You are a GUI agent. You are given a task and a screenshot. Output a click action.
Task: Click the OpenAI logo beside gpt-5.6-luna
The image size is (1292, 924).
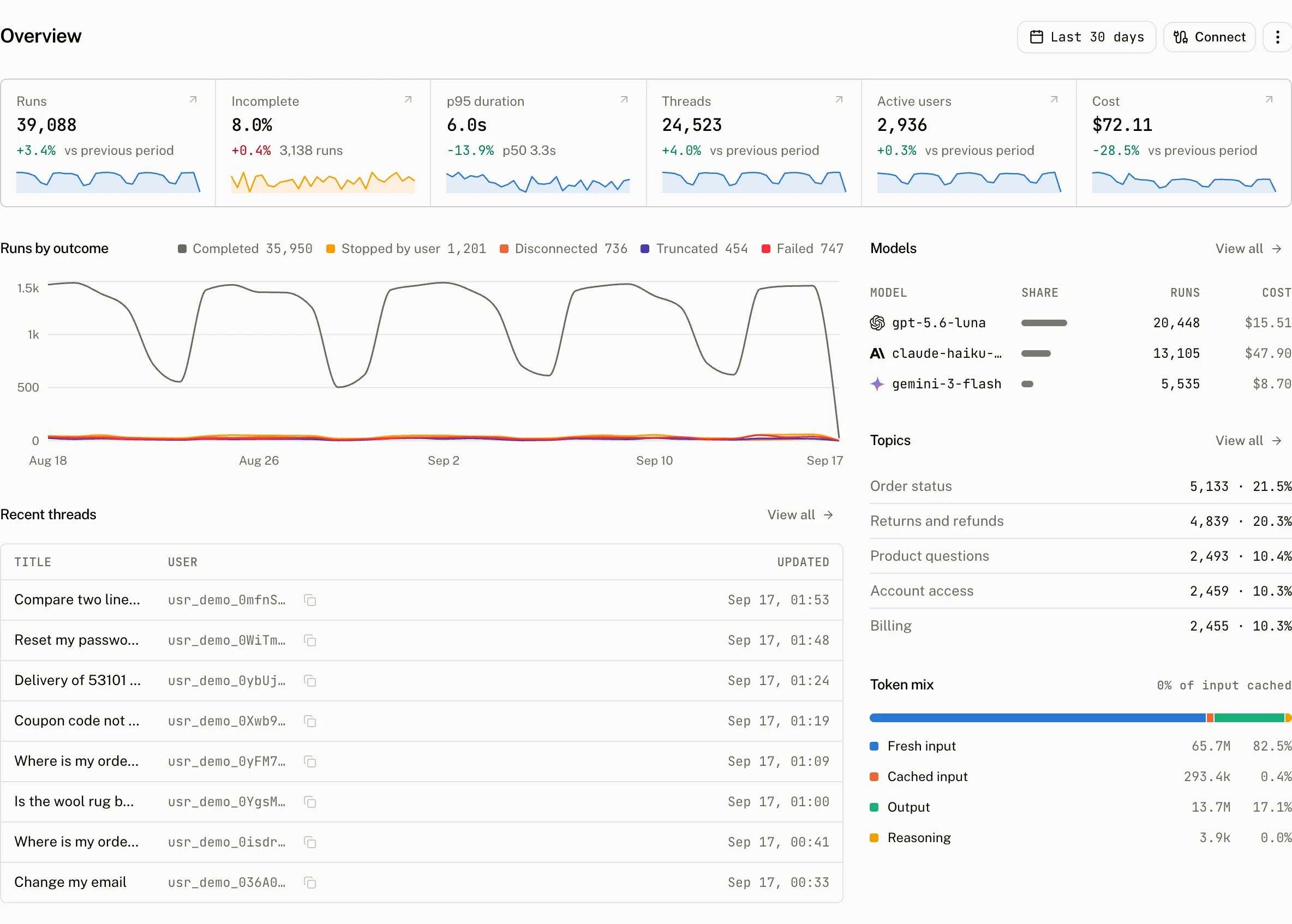coord(877,322)
